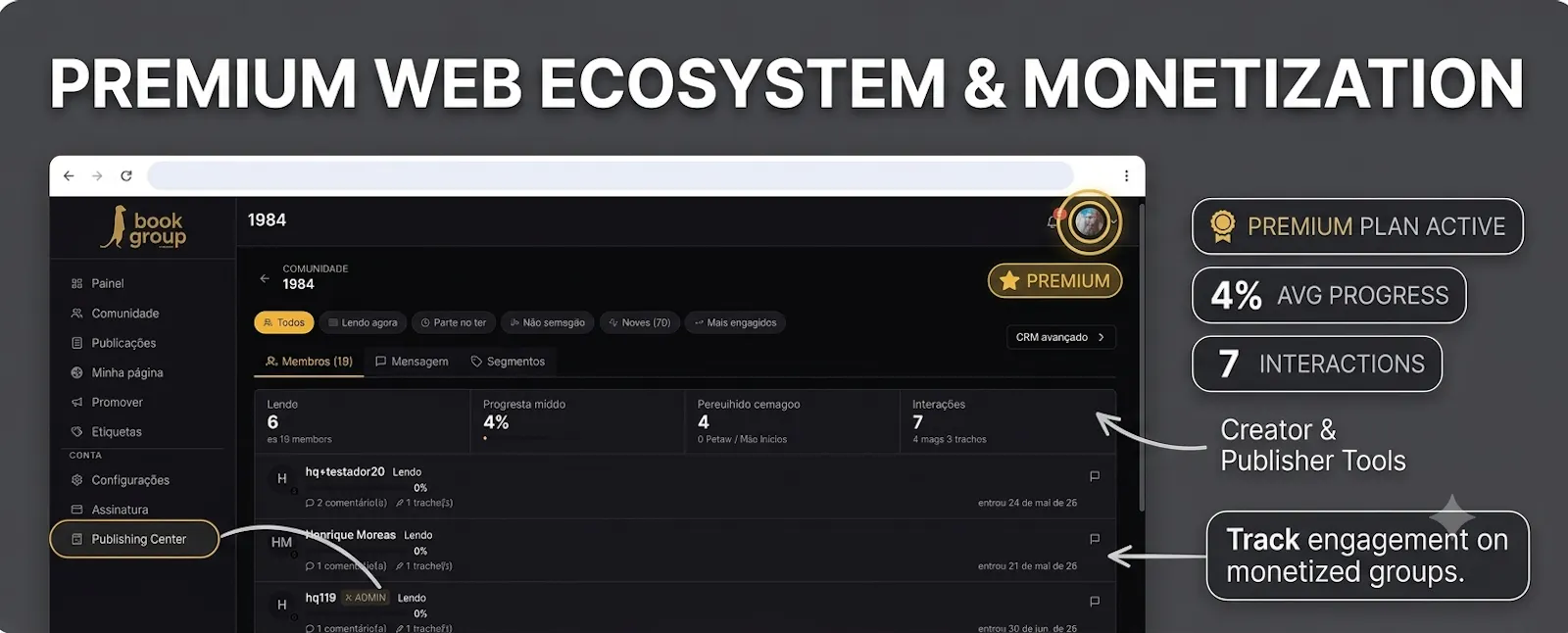Click 1 trache(s) under Henrique Moreas

coord(424,565)
